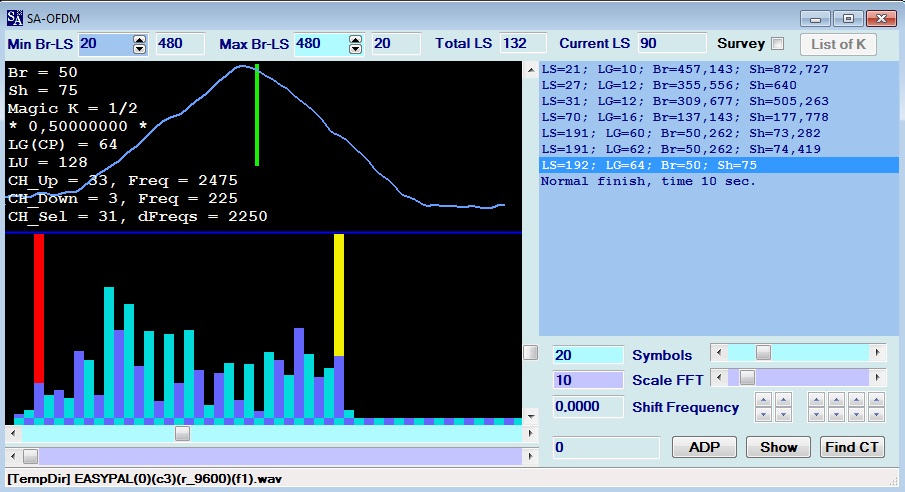Click the Symbols slider left arrow

(x=719, y=352)
